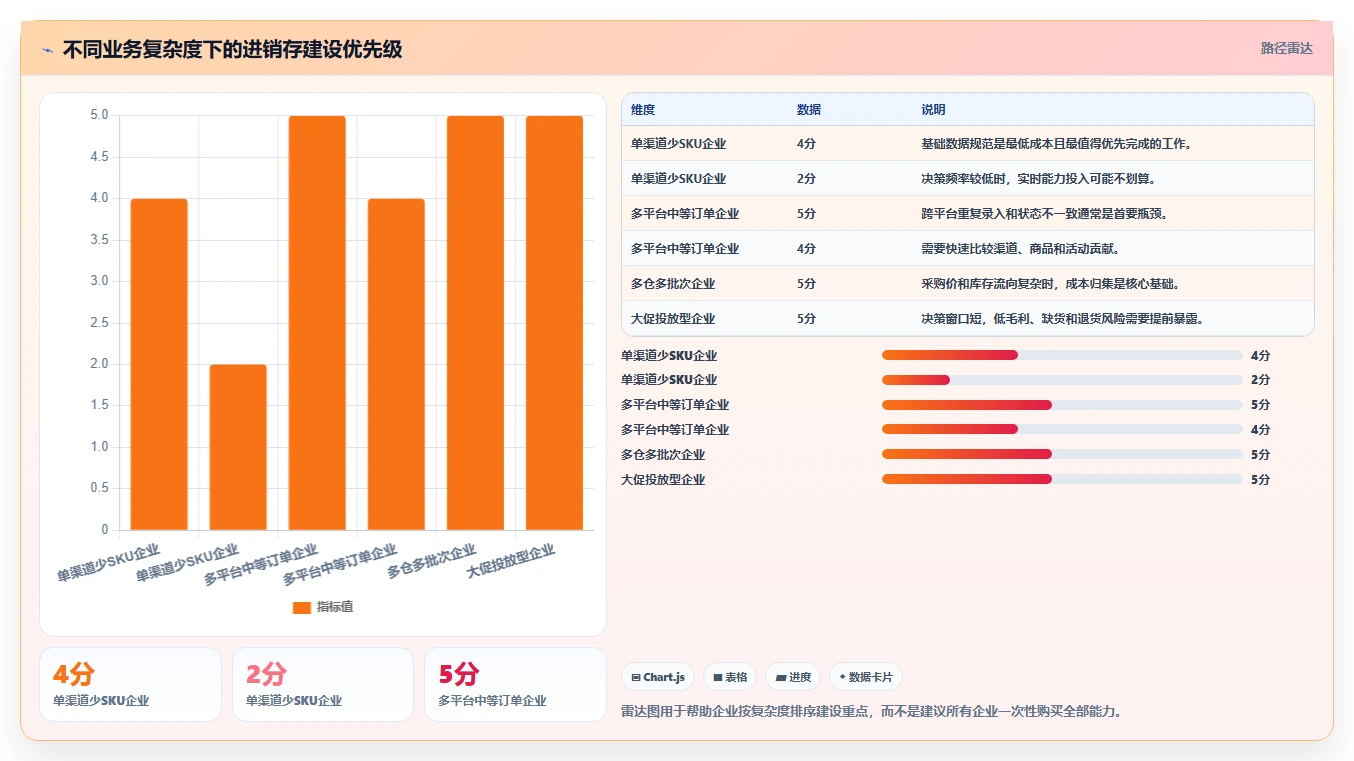Click the title 不同业务复杂度下的进销存建设优先级

[232, 49]
